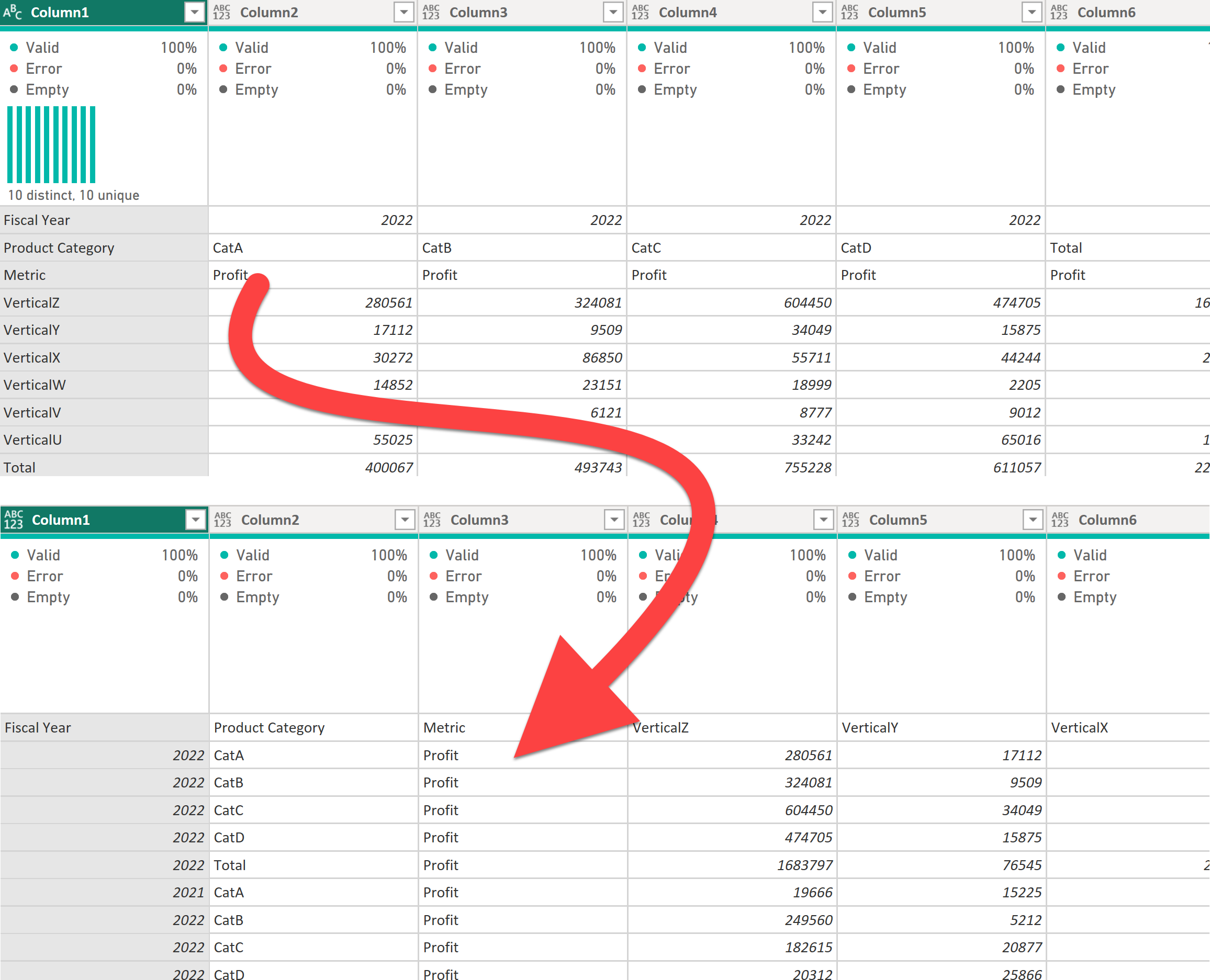Select the 'CatB' cell in top table

pyautogui.click(x=522, y=248)
